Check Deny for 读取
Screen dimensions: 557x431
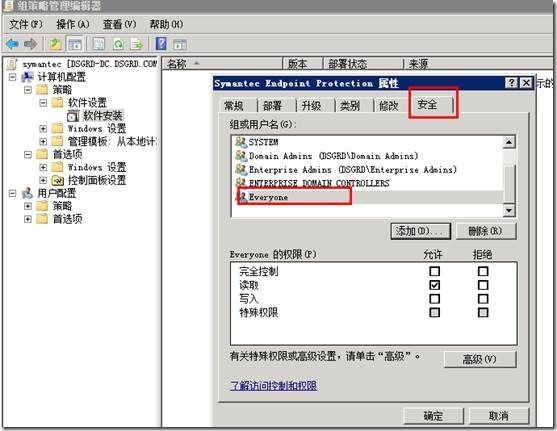pos(483,285)
